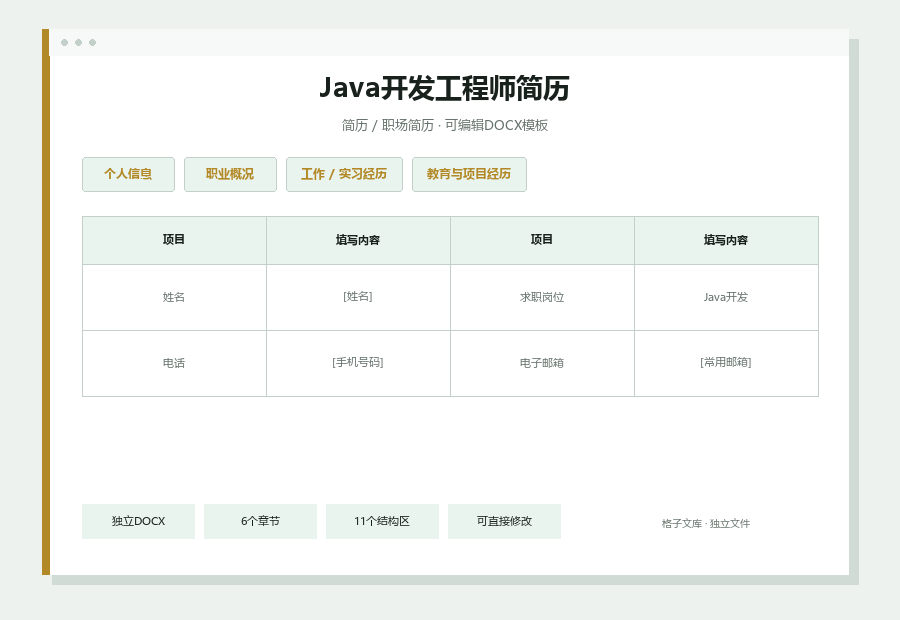The width and height of the screenshot is (900, 620).
Task: Click the [常用邮箱] placeholder cell
Action: tap(726, 363)
